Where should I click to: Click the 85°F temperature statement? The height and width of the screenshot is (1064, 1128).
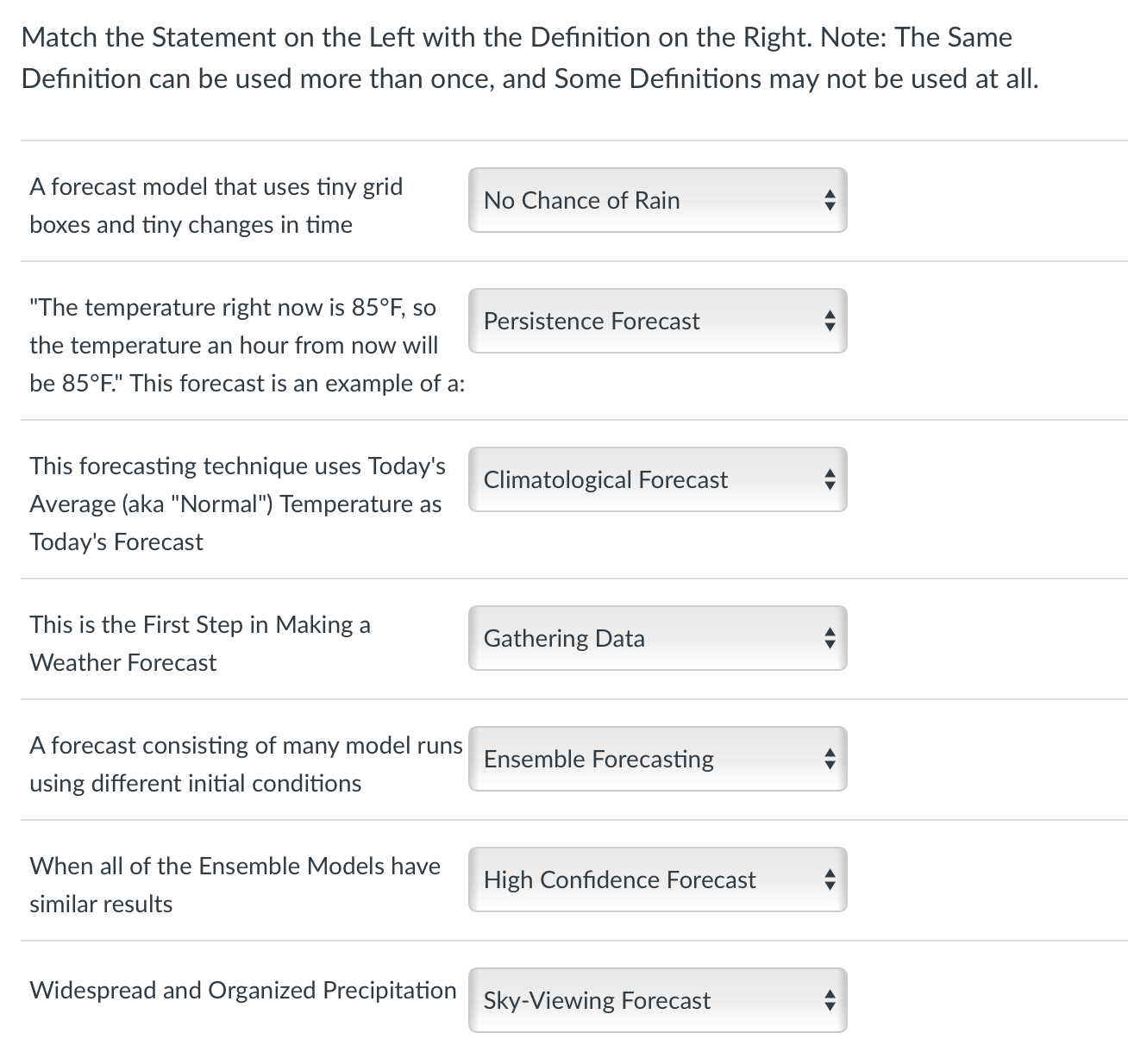235,345
